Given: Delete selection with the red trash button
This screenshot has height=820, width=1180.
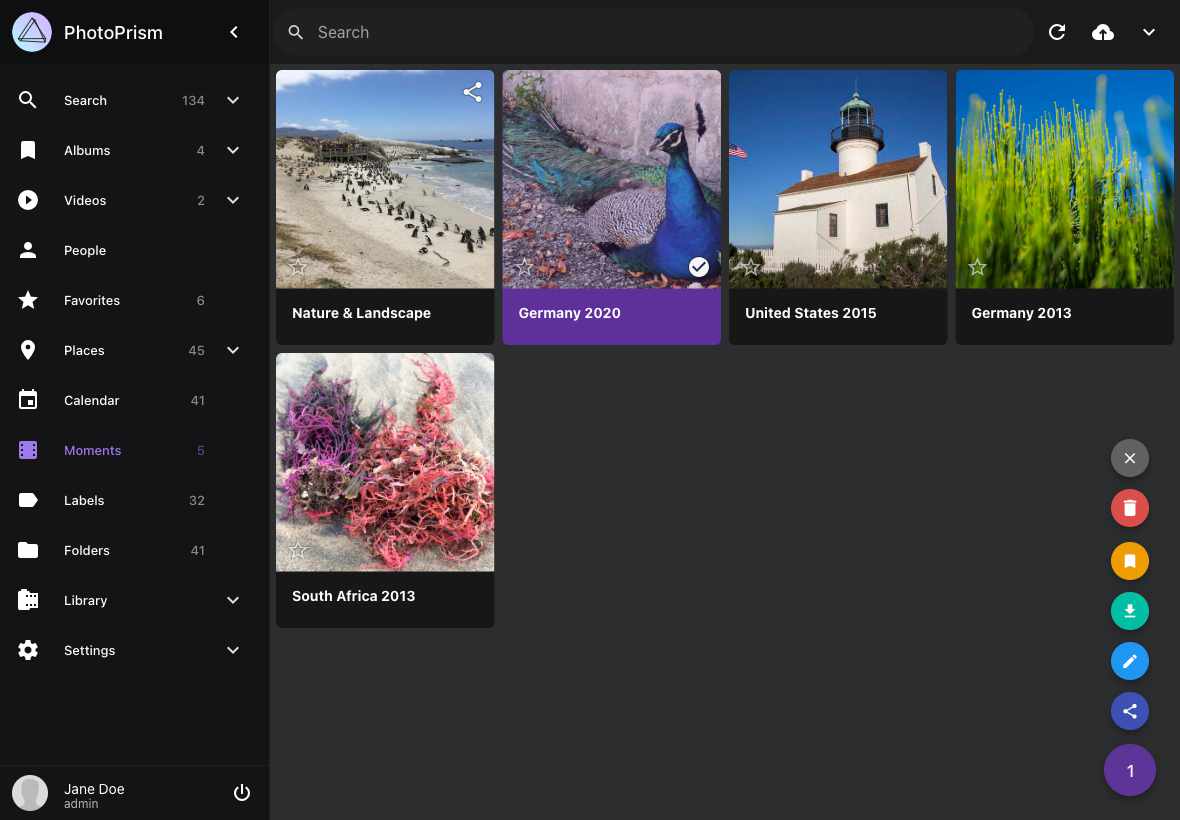Looking at the screenshot, I should click(1130, 509).
